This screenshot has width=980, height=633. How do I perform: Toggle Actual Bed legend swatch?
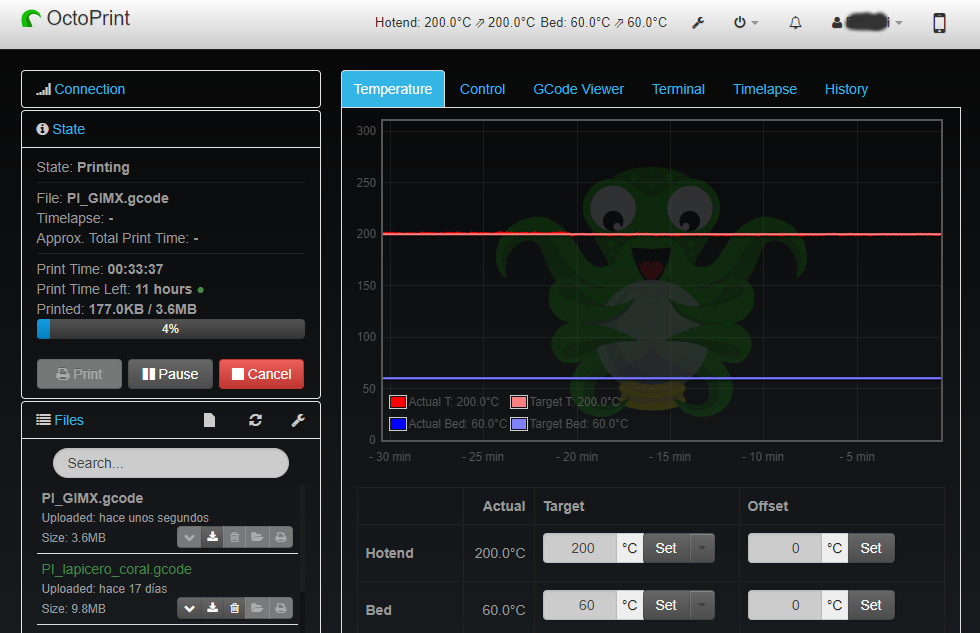tap(398, 424)
